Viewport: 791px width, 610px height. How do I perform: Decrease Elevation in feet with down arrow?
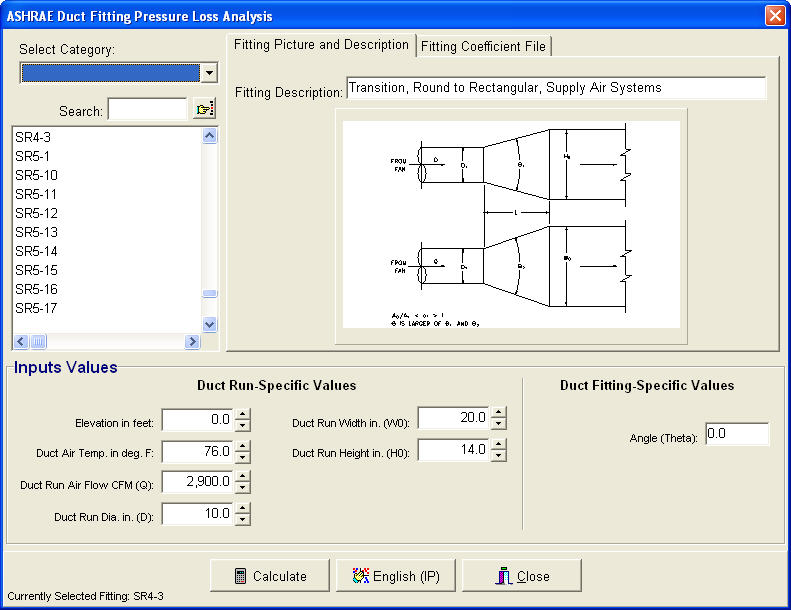coord(243,425)
